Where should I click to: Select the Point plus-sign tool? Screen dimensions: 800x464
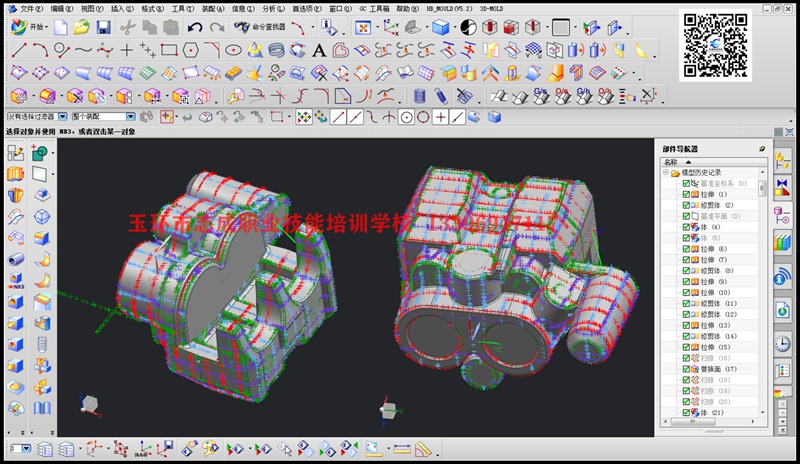[x=126, y=50]
